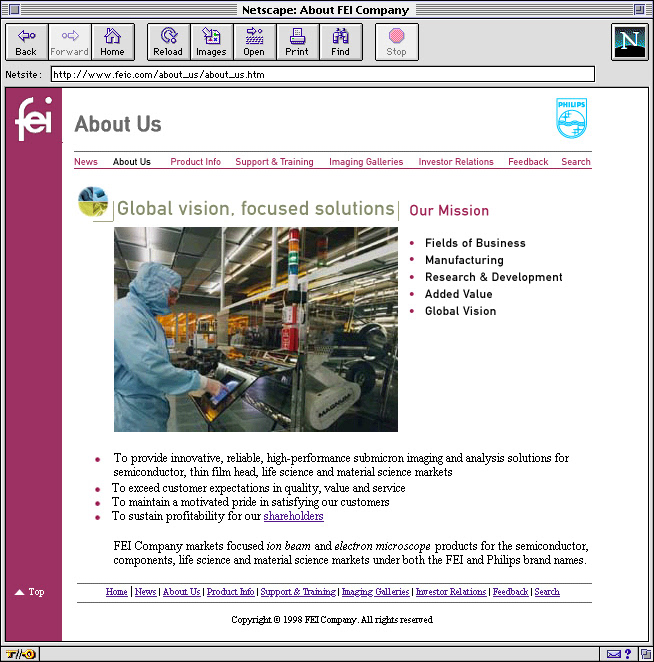Image resolution: width=654 pixels, height=662 pixels.
Task: Open the Manufacturing list item
Action: click(464, 260)
